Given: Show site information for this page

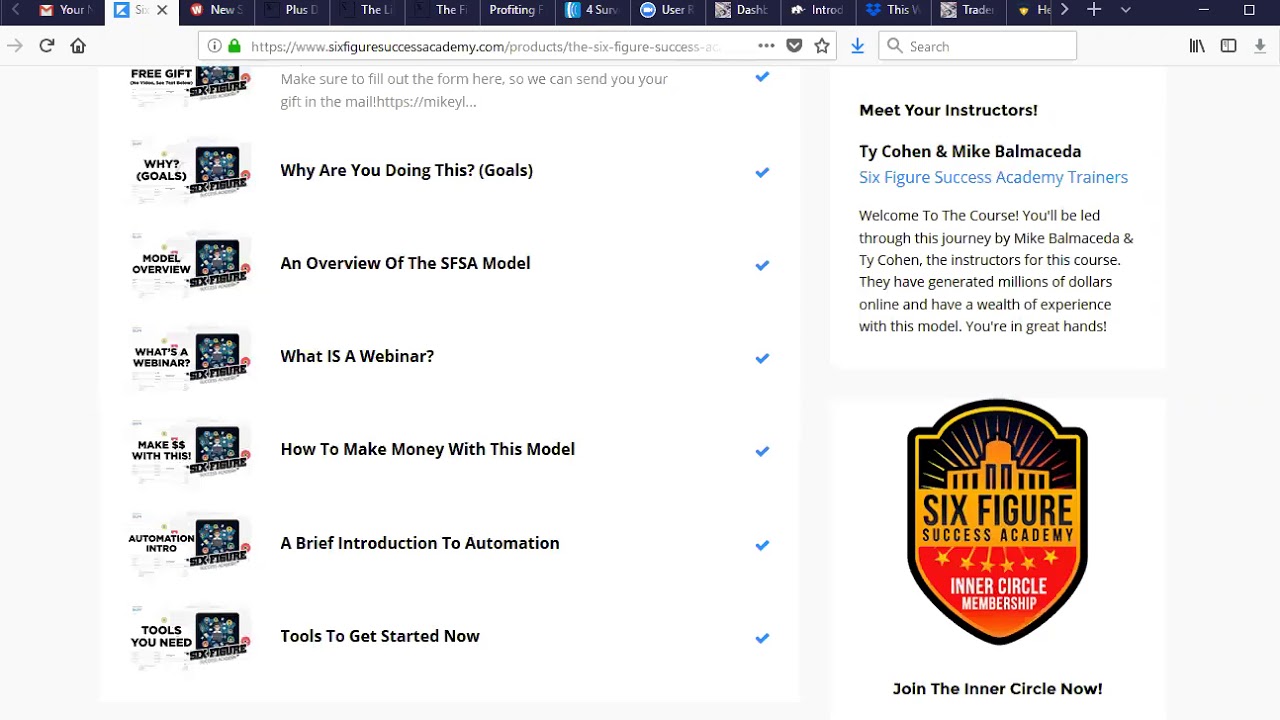Looking at the screenshot, I should pos(214,46).
